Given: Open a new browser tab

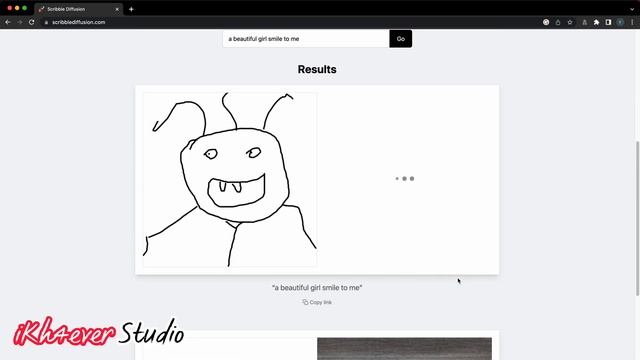Looking at the screenshot, I should pos(131,9).
